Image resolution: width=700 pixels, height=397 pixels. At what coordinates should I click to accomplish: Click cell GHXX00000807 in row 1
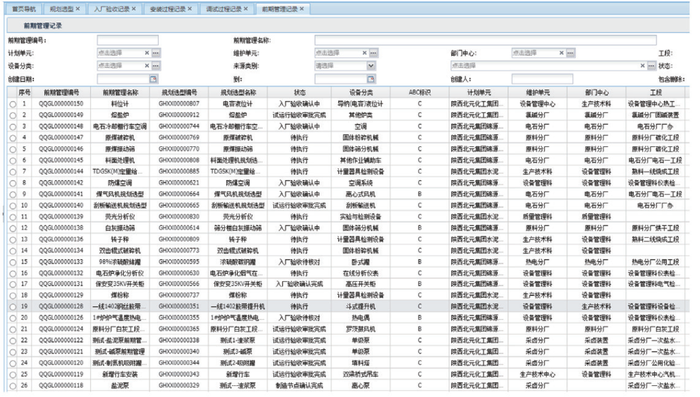click(x=179, y=104)
